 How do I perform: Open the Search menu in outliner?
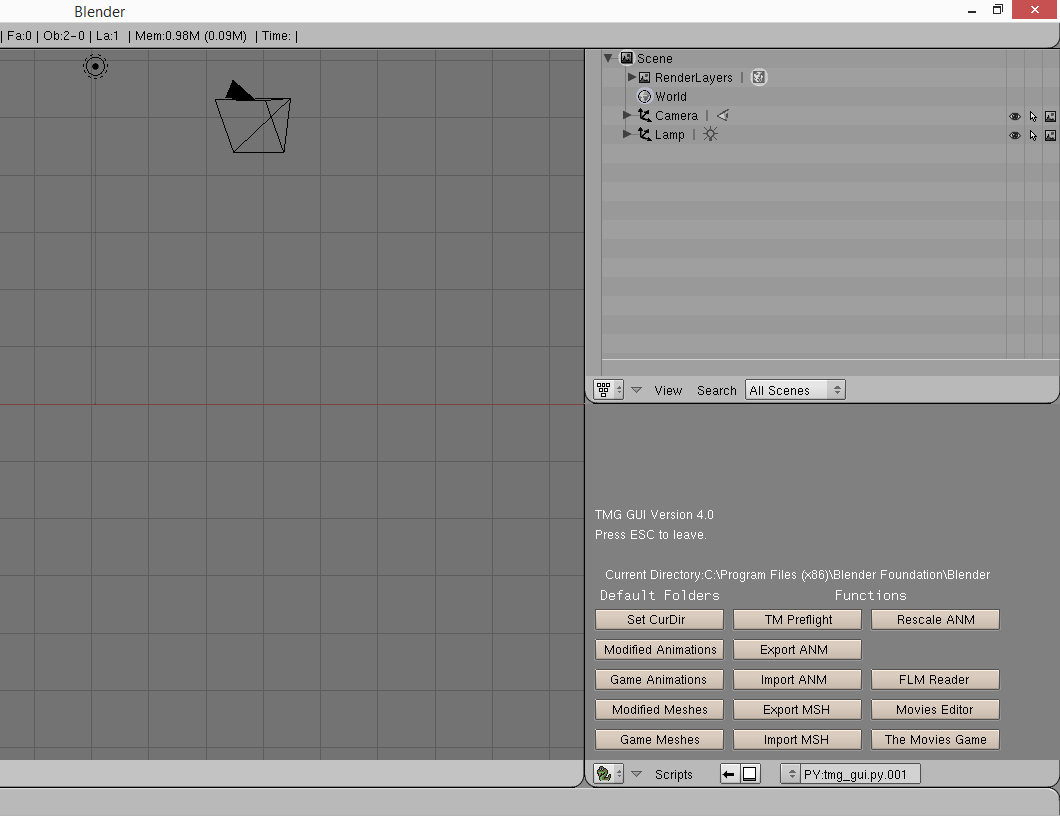[x=717, y=391]
